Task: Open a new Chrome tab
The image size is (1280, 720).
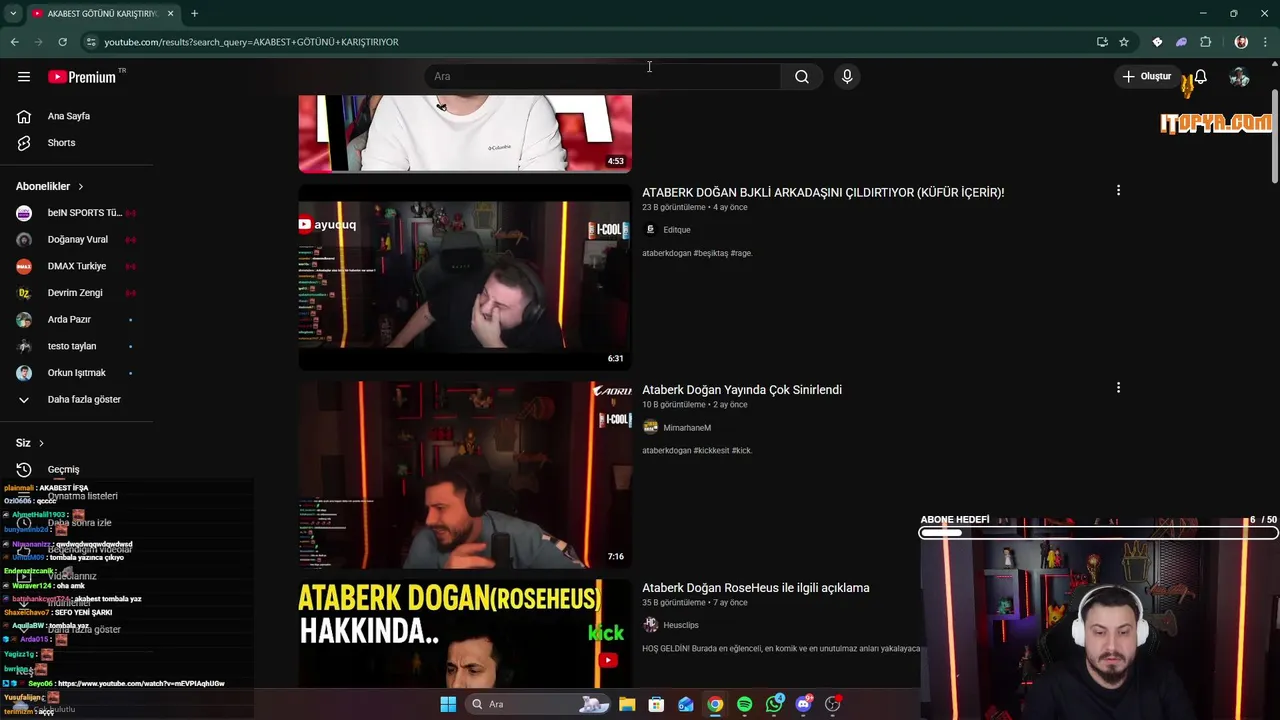Action: point(194,13)
